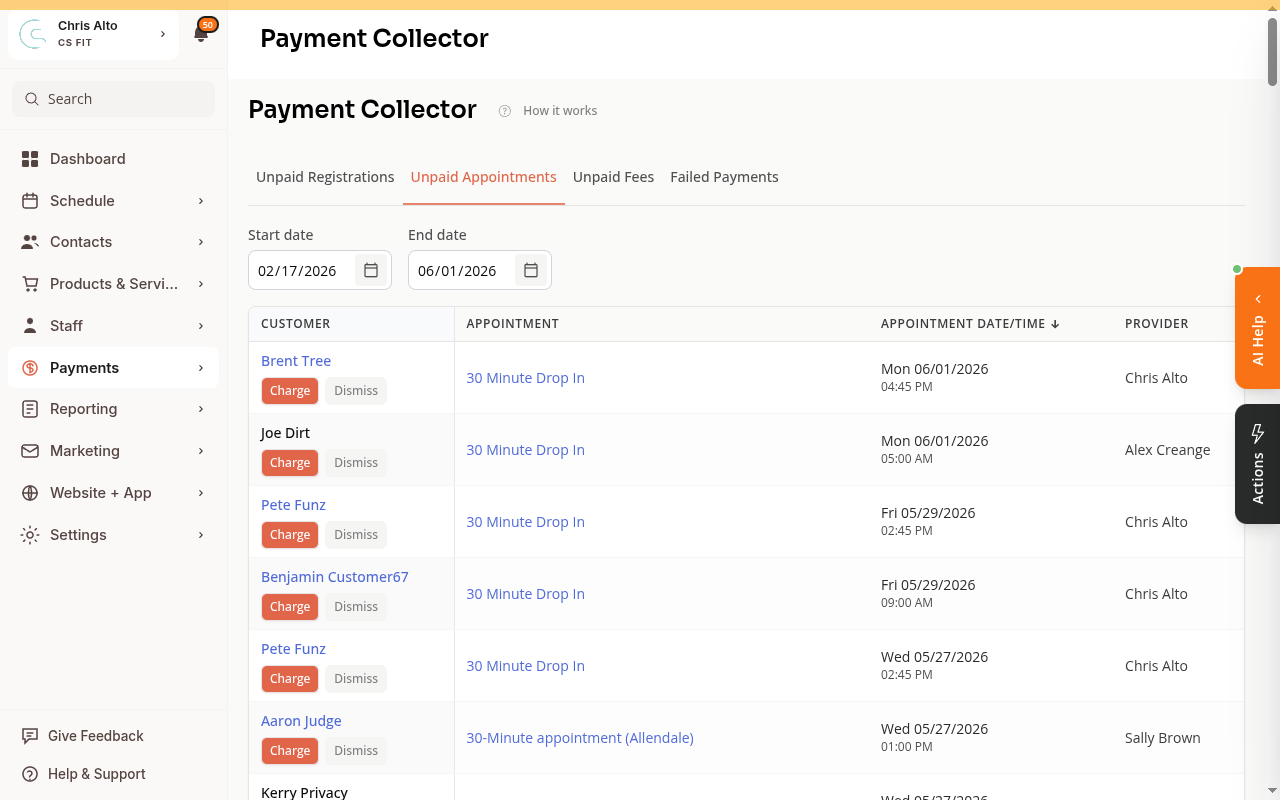Select the Unpaid Appointments tab
This screenshot has width=1280, height=800.
484,177
